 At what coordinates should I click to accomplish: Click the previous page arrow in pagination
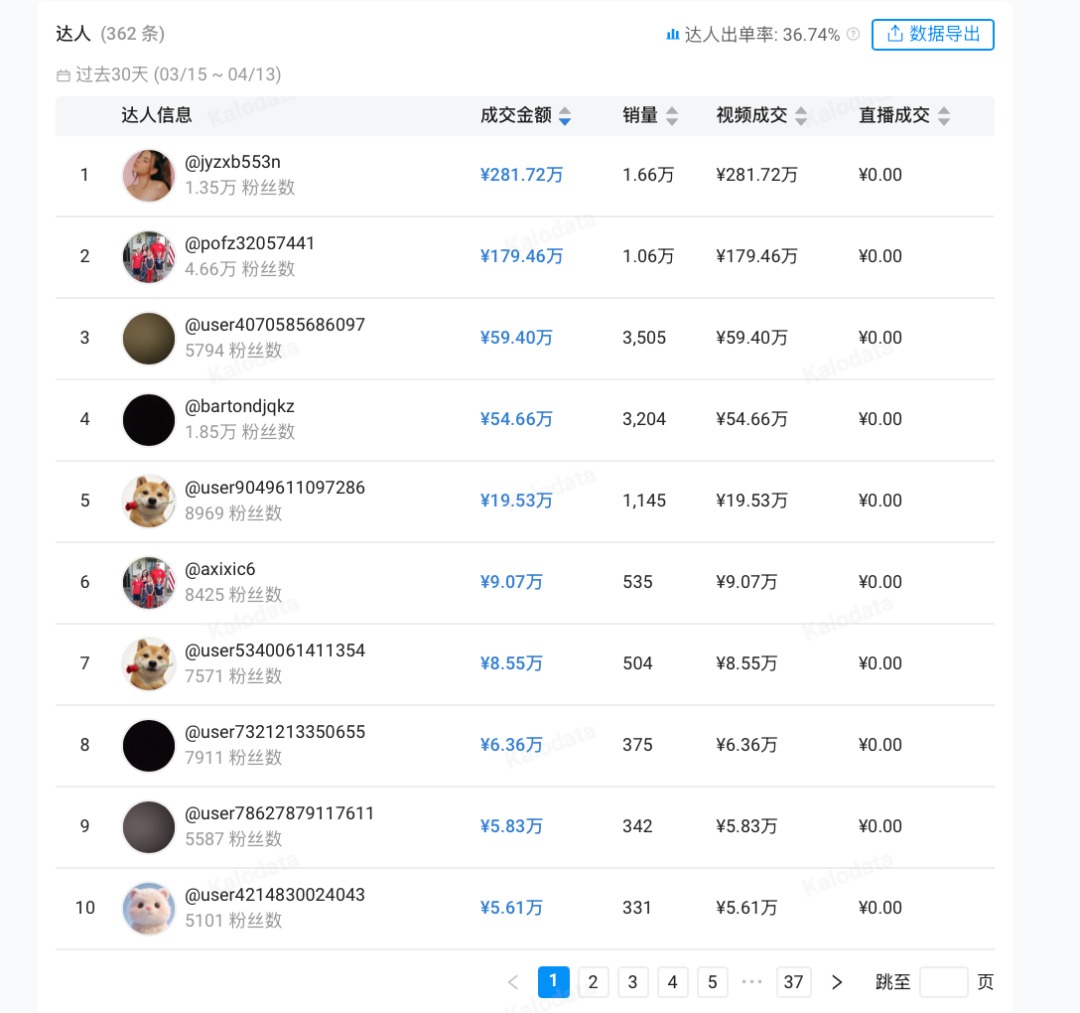coord(512,982)
